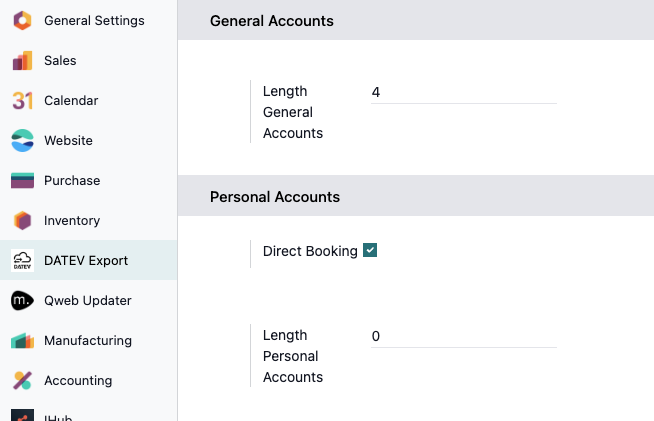
Task: Open Accounting settings tab
Action: tap(89, 381)
